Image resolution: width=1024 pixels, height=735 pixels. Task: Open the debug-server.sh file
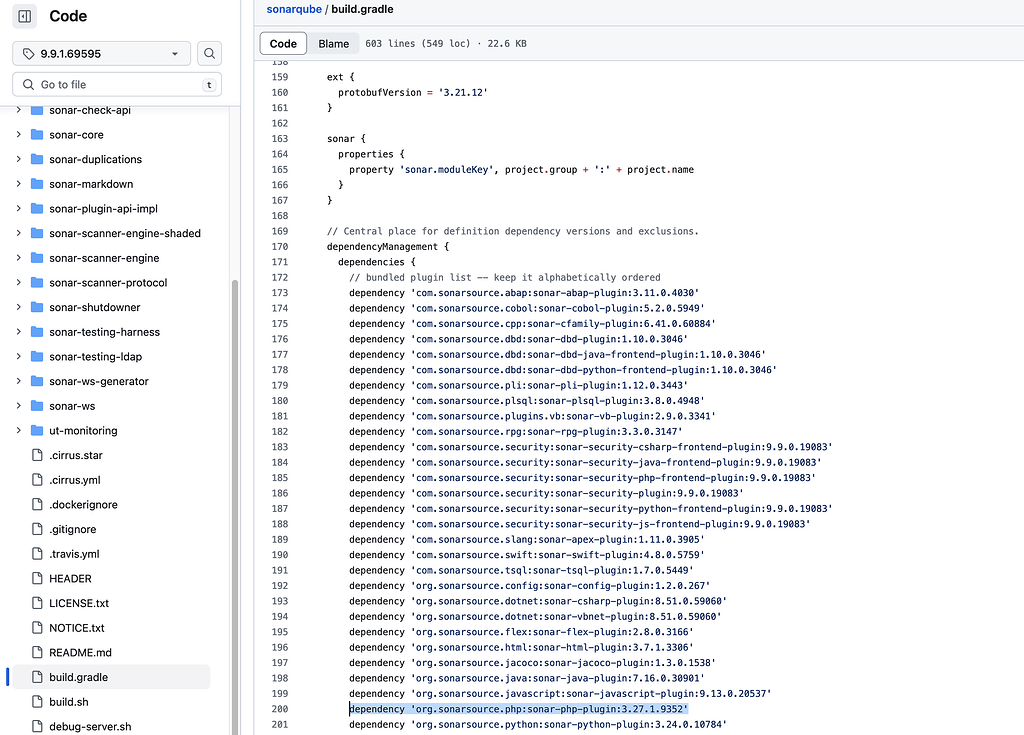coord(90,726)
